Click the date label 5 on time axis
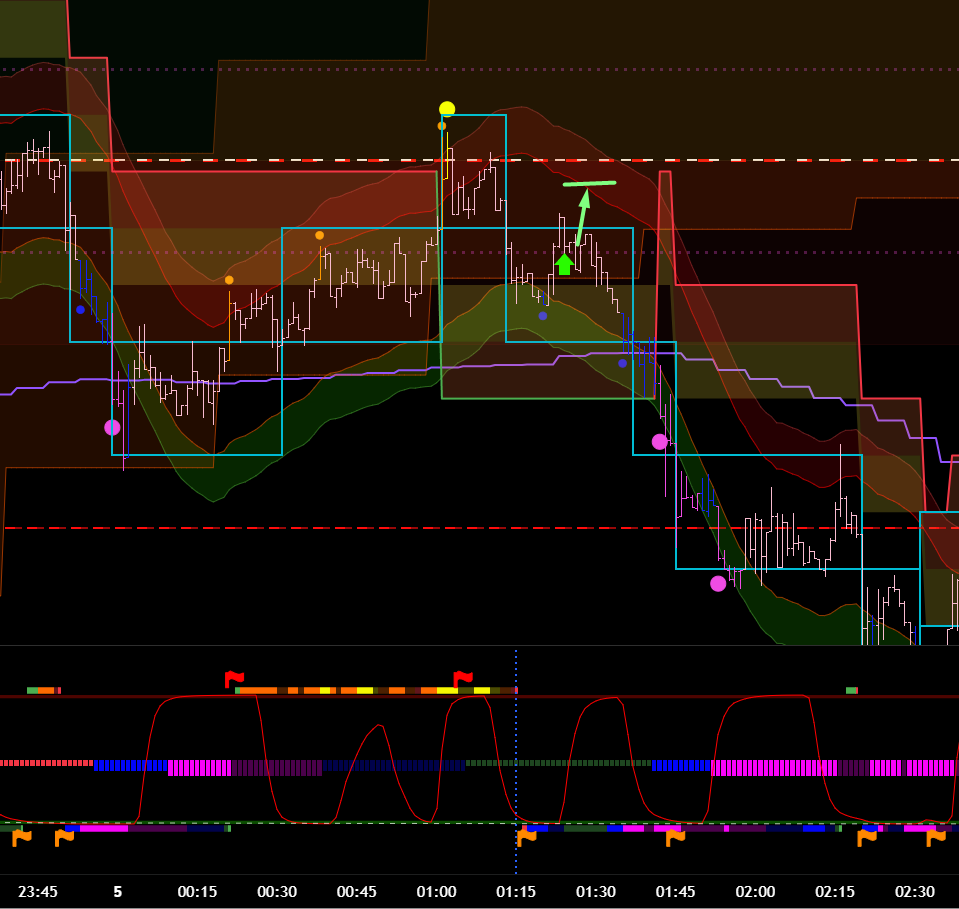Image resolution: width=959 pixels, height=909 pixels. [x=117, y=892]
